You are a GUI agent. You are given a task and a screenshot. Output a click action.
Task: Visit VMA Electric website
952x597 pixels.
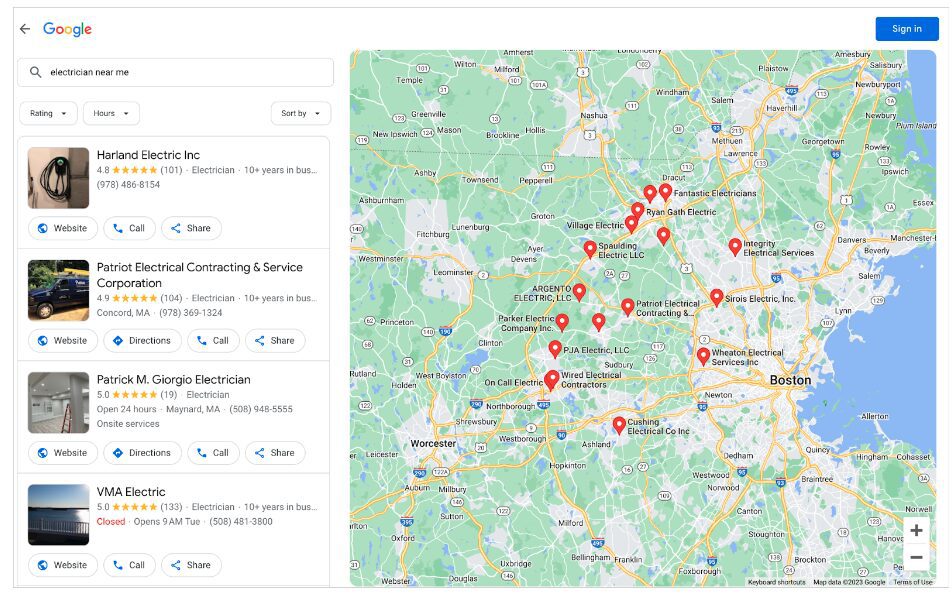tap(63, 565)
